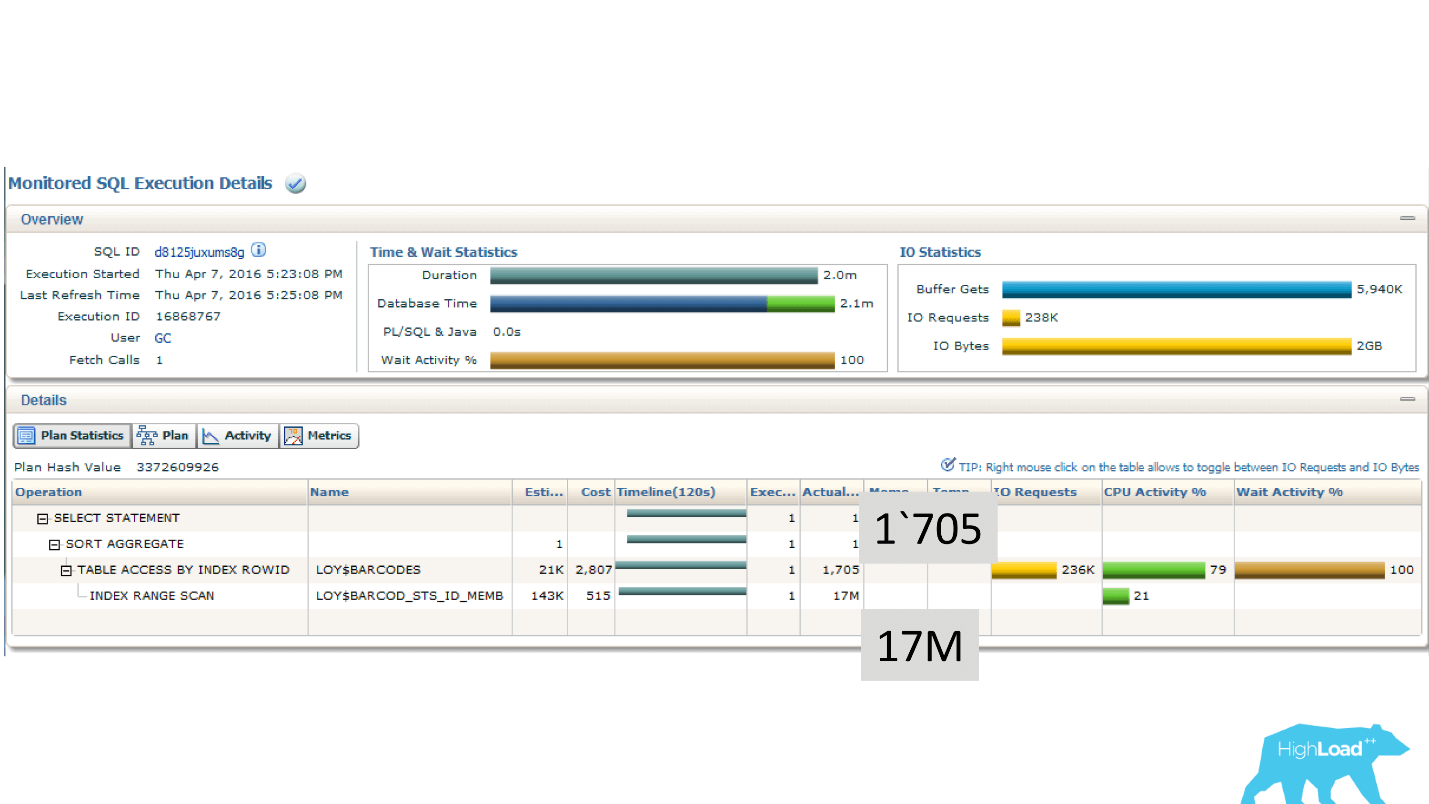This screenshot has height=804, width=1429.
Task: Click the Name column header
Action: click(410, 492)
